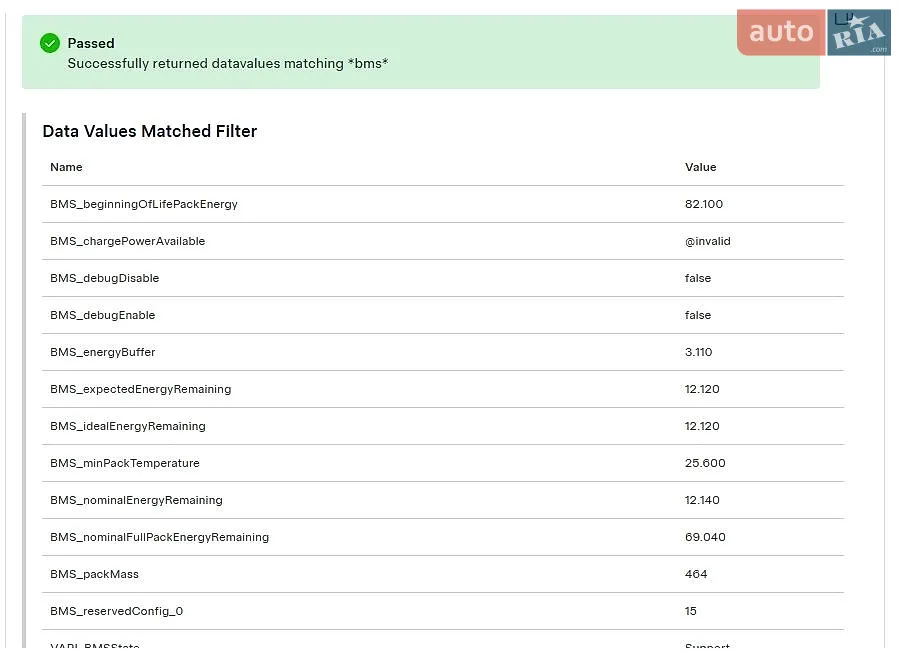
Task: Select the Name column header
Action: [x=66, y=167]
